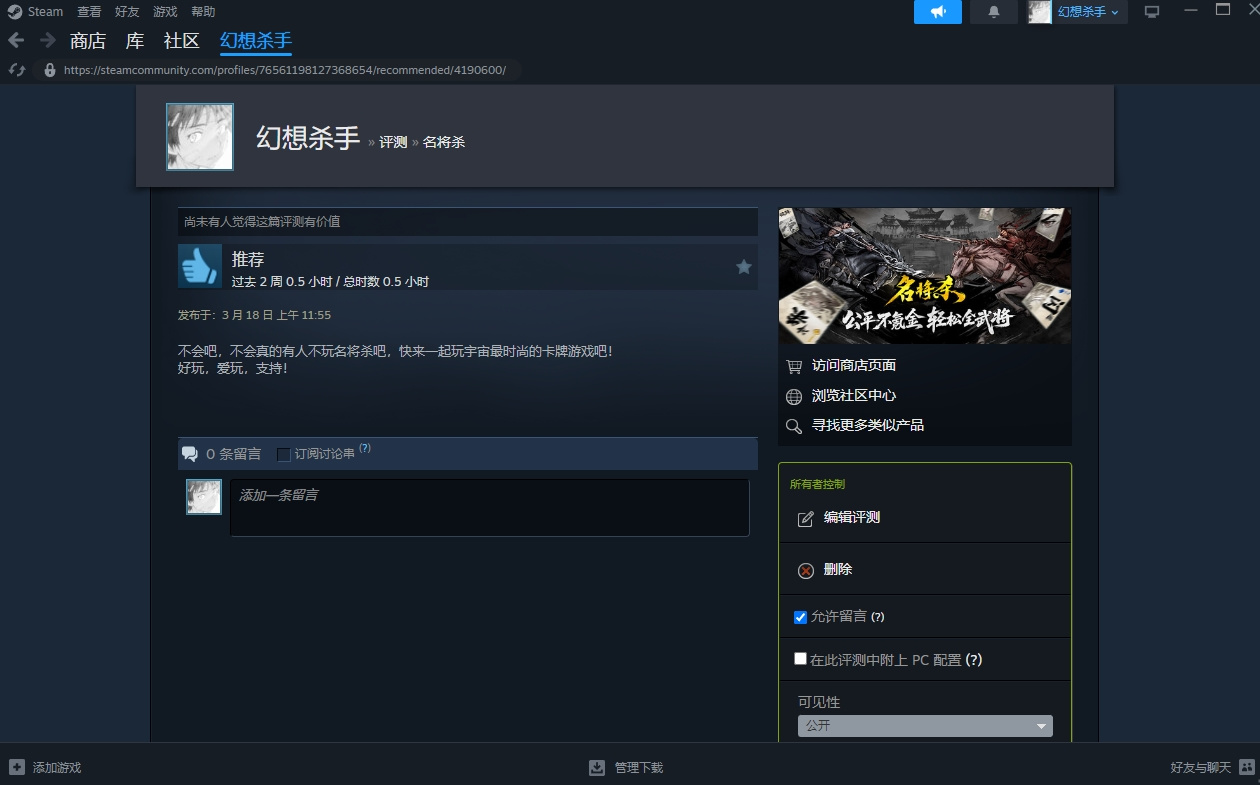Check 在此评测中附上 PC 配置 checkbox
Screen dimensions: 1260x785
(800, 659)
